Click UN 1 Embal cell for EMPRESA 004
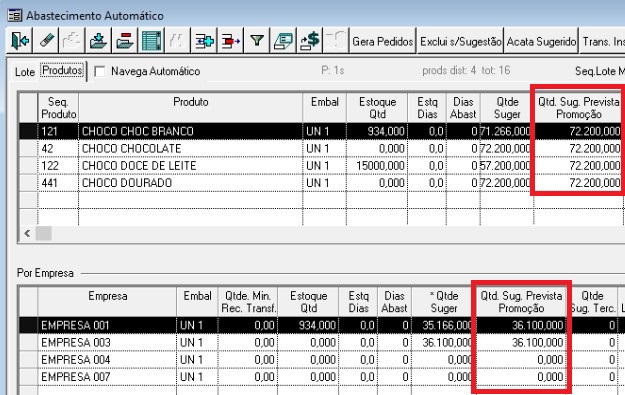This screenshot has height=395, width=625. [197, 360]
